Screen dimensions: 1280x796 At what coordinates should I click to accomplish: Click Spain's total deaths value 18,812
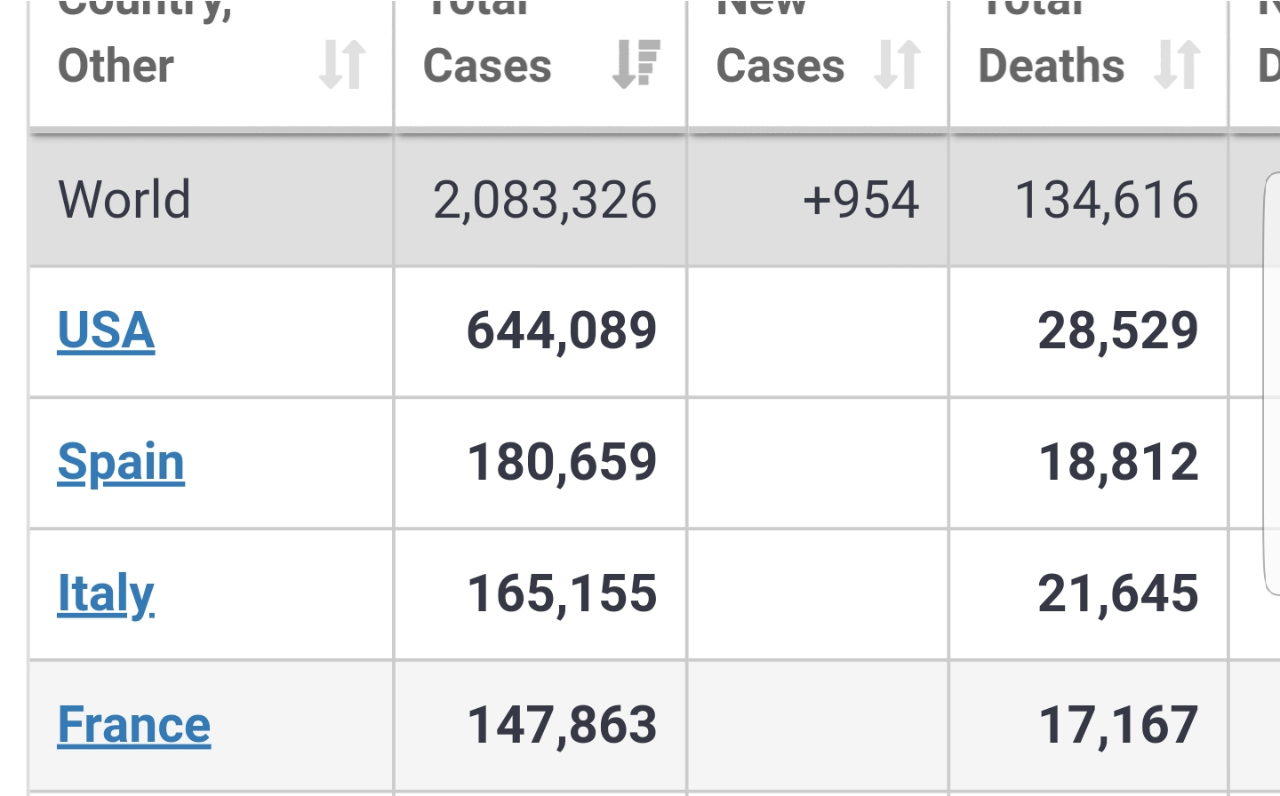click(1118, 462)
